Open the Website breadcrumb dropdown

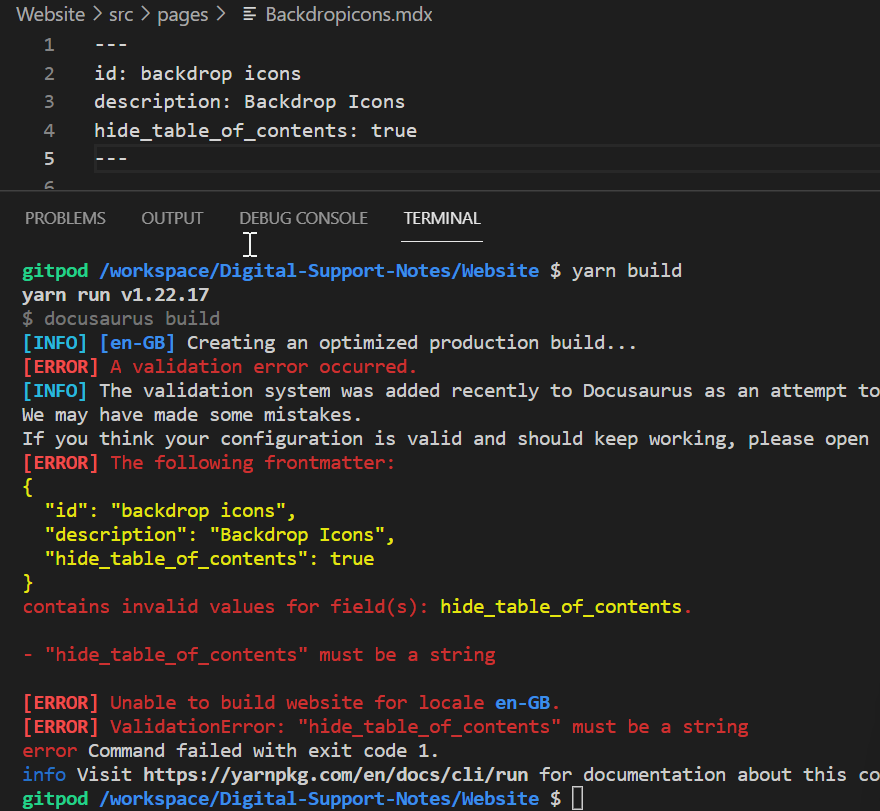[50, 14]
